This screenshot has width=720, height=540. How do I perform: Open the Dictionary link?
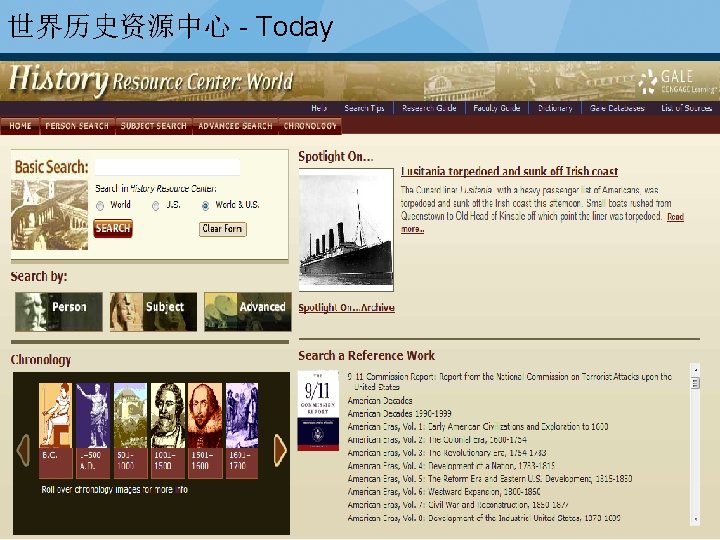555,108
